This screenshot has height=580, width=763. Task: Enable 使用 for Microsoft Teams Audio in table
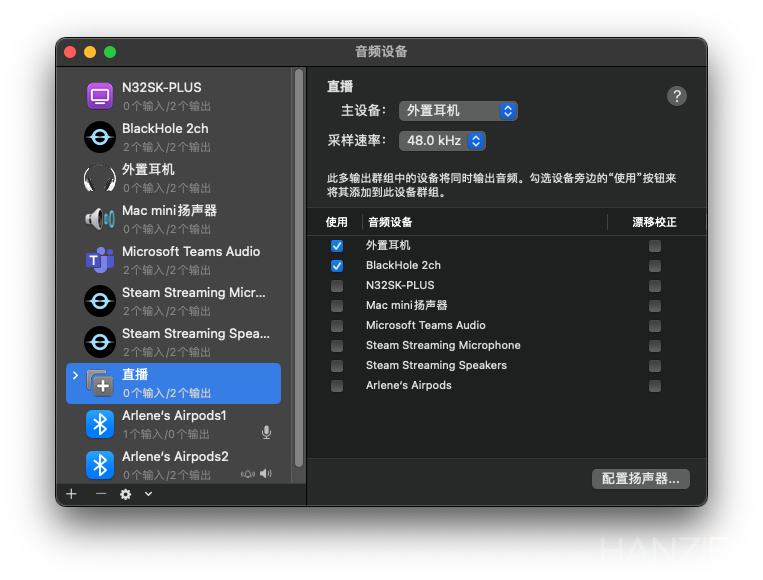pos(337,326)
